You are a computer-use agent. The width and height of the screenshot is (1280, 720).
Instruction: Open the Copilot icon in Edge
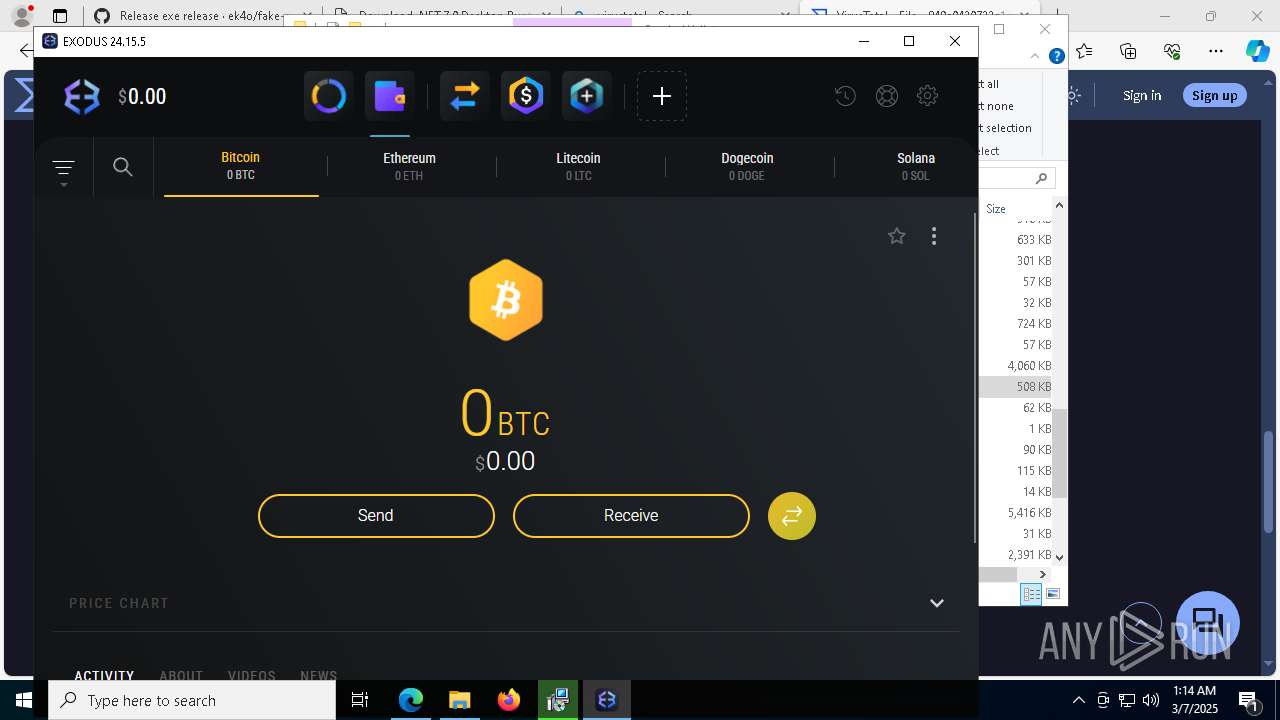(x=1258, y=52)
